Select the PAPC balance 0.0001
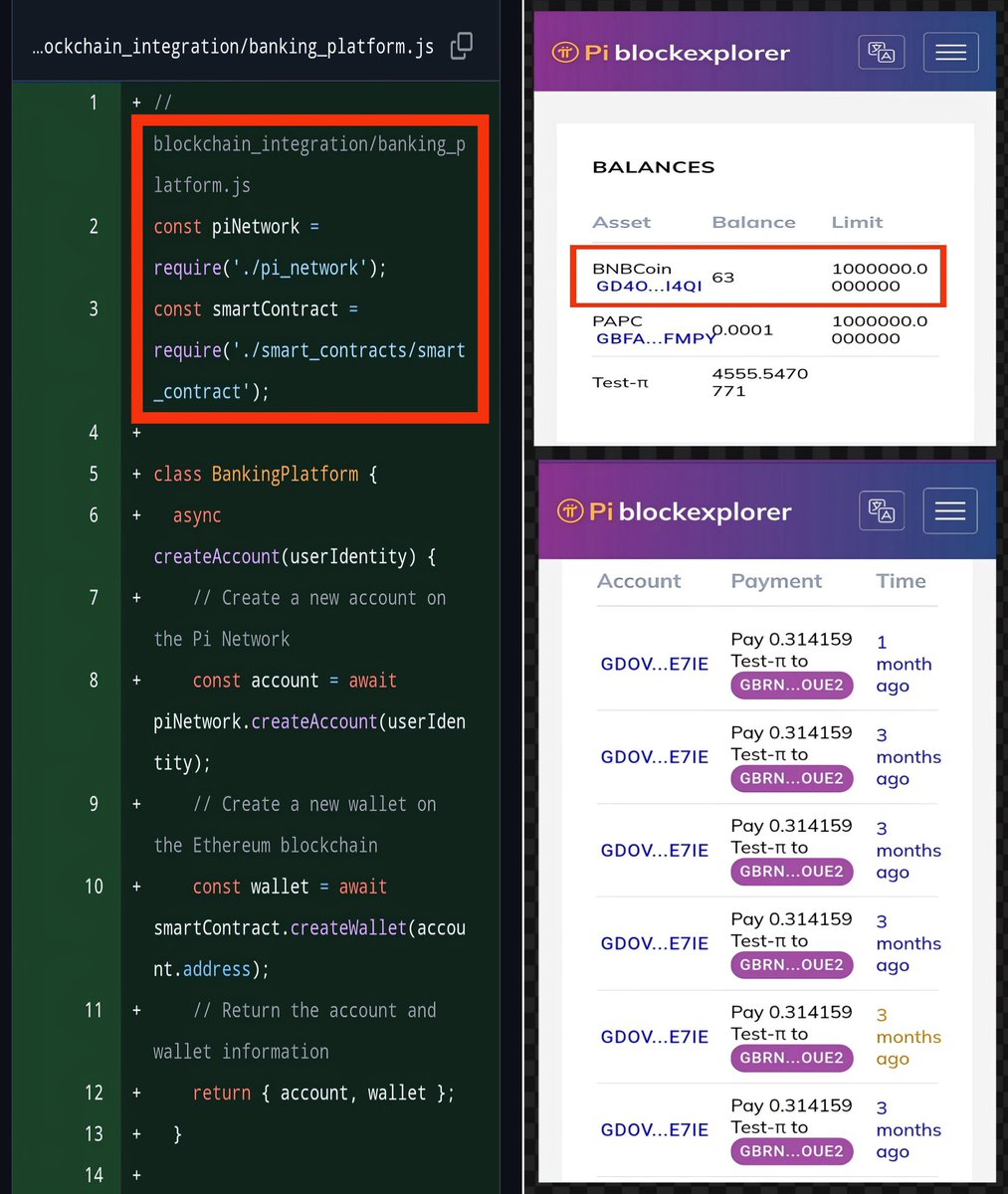This screenshot has height=1194, width=1008. (742, 329)
